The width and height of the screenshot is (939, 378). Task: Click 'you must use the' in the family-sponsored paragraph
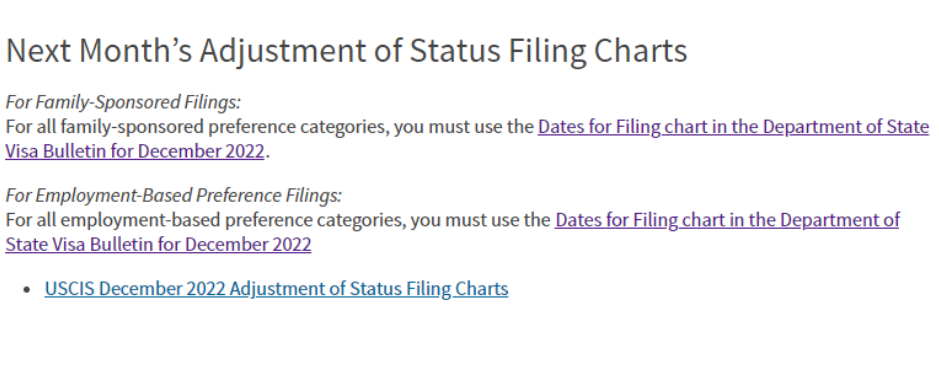(x=464, y=127)
